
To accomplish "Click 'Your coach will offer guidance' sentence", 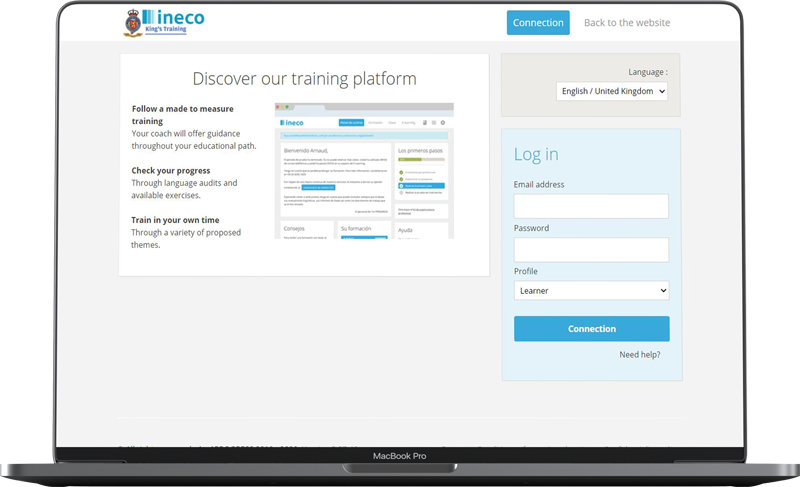I will click(194, 140).
